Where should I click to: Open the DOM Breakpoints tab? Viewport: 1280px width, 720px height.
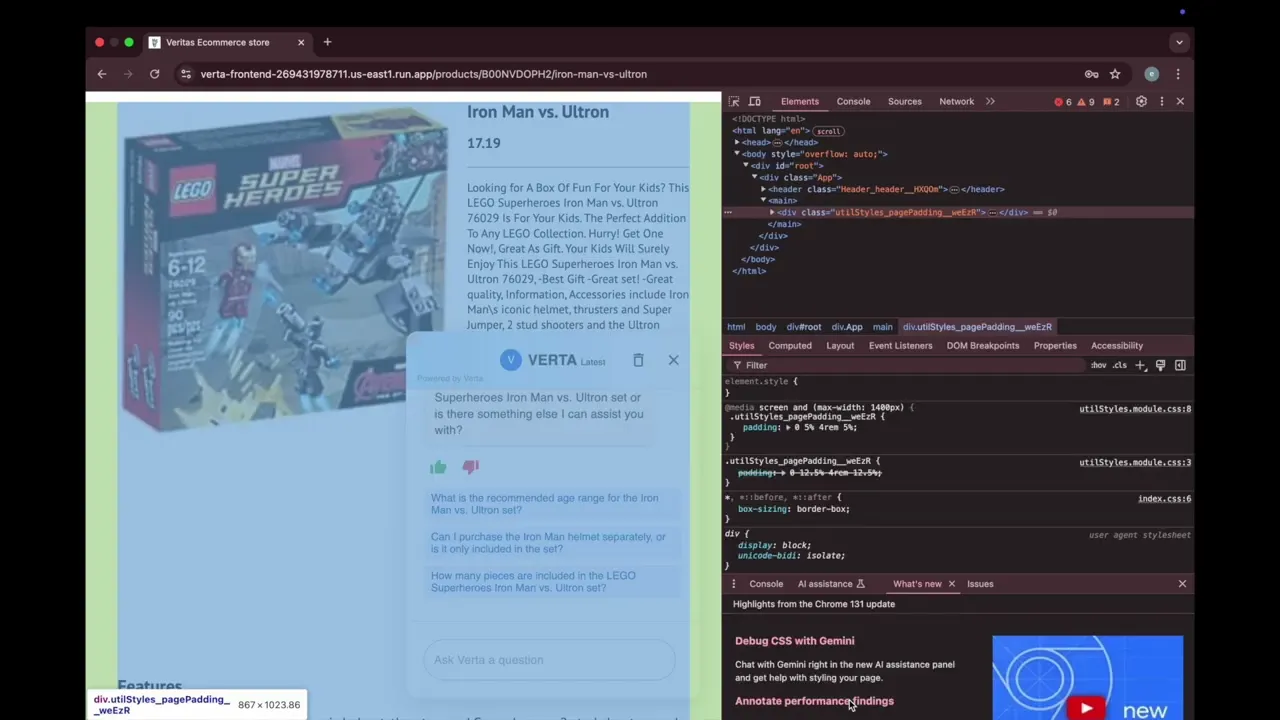(983, 346)
